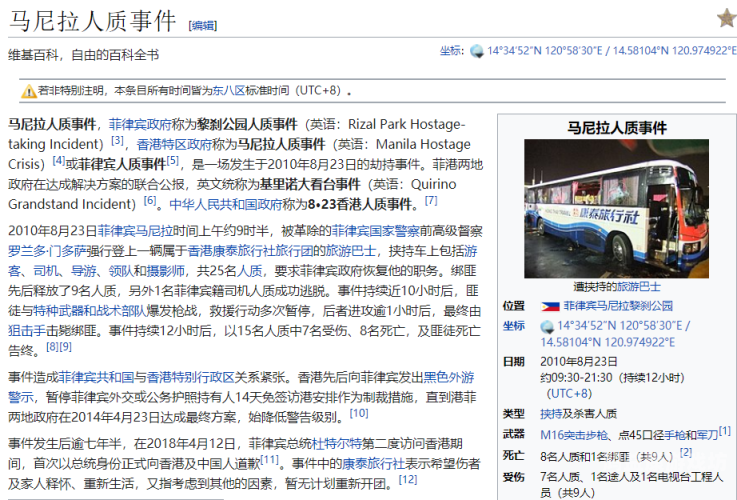Click citation reference [3]
Viewport: 737px width, 500px height.
point(118,140)
